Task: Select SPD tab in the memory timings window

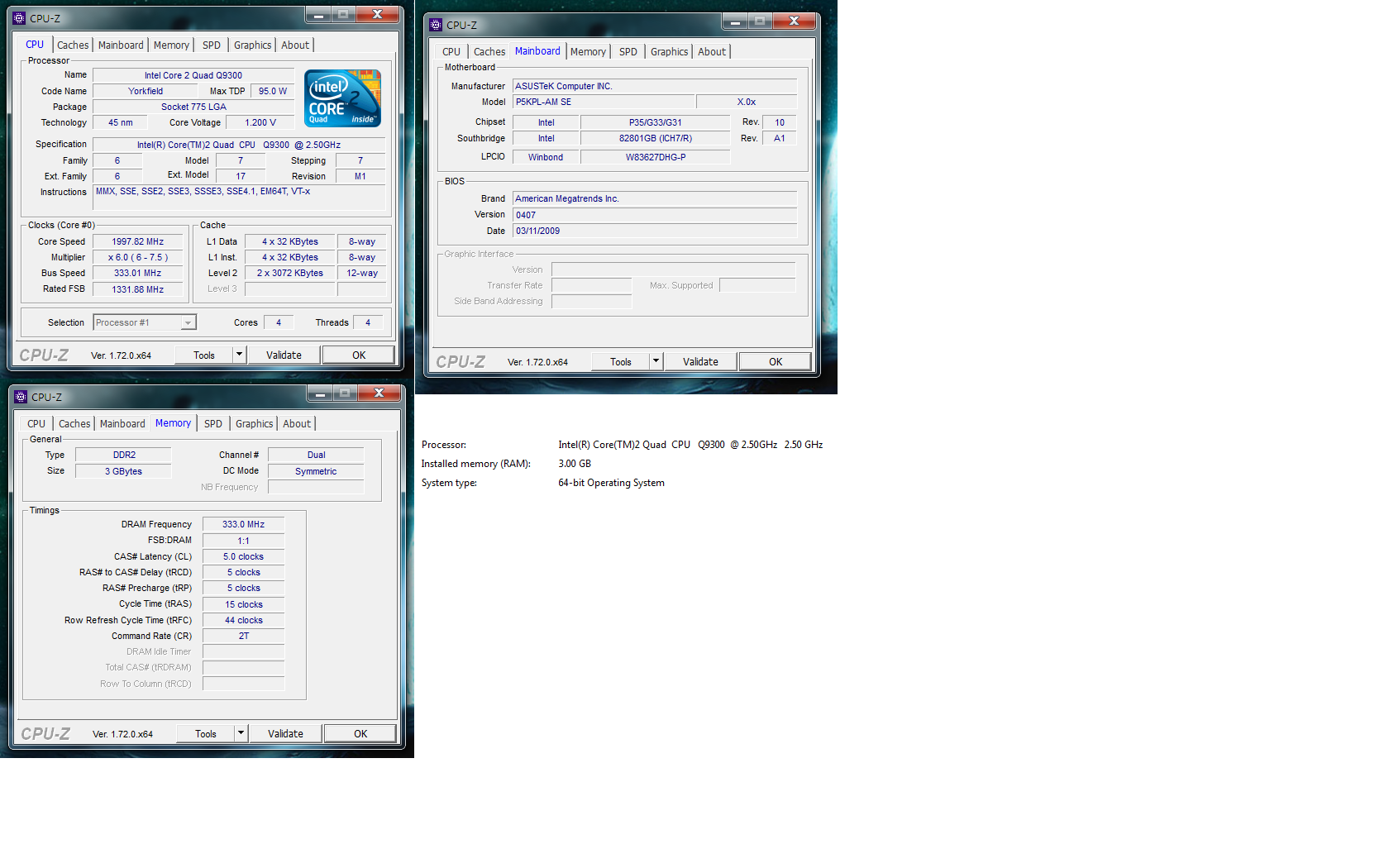Action: coord(213,424)
